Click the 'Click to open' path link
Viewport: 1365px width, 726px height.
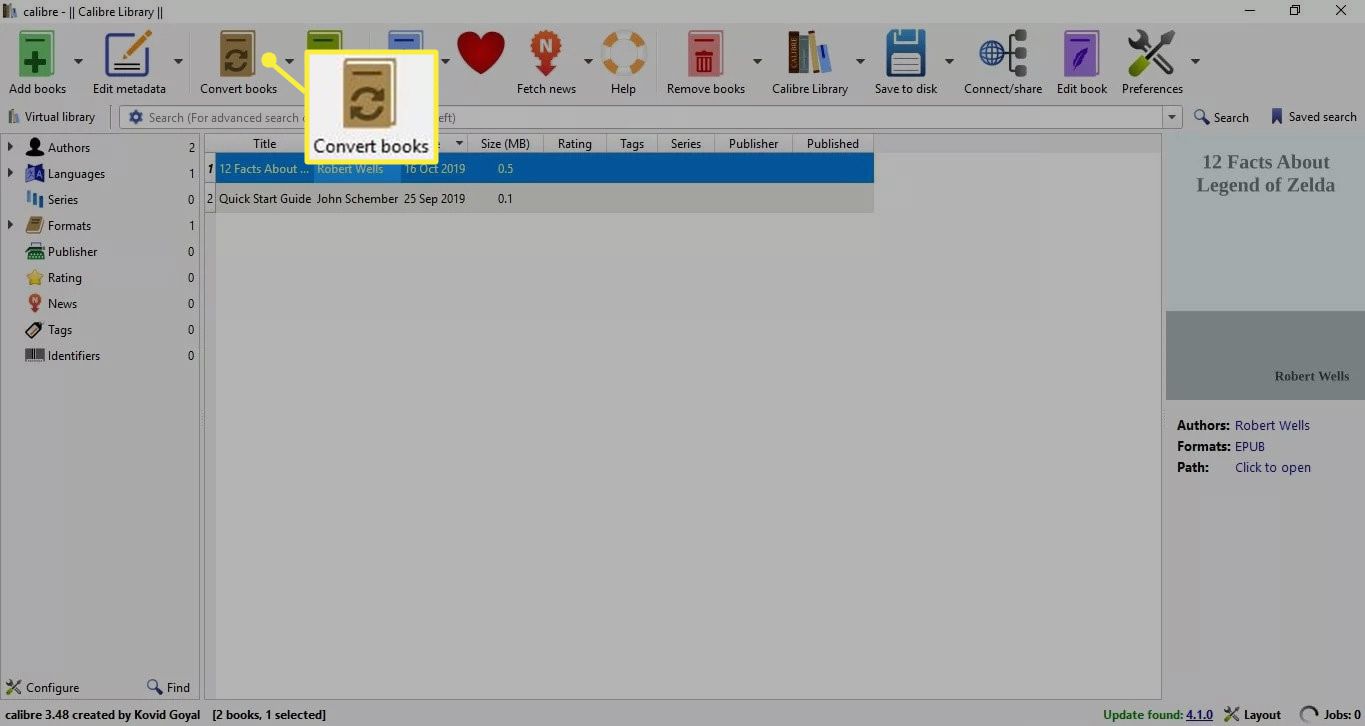(x=1273, y=467)
